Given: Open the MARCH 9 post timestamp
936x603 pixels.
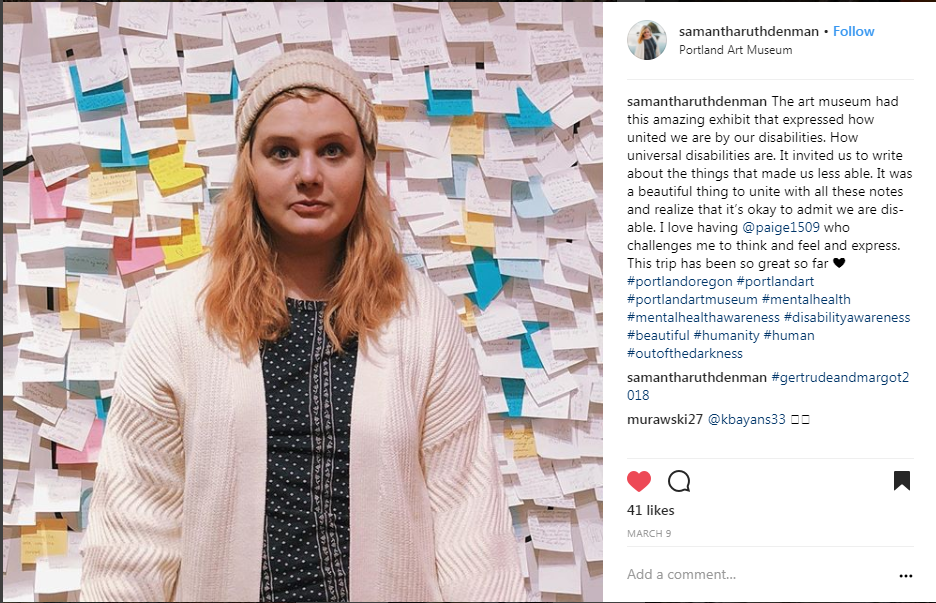Looking at the screenshot, I should point(649,534).
